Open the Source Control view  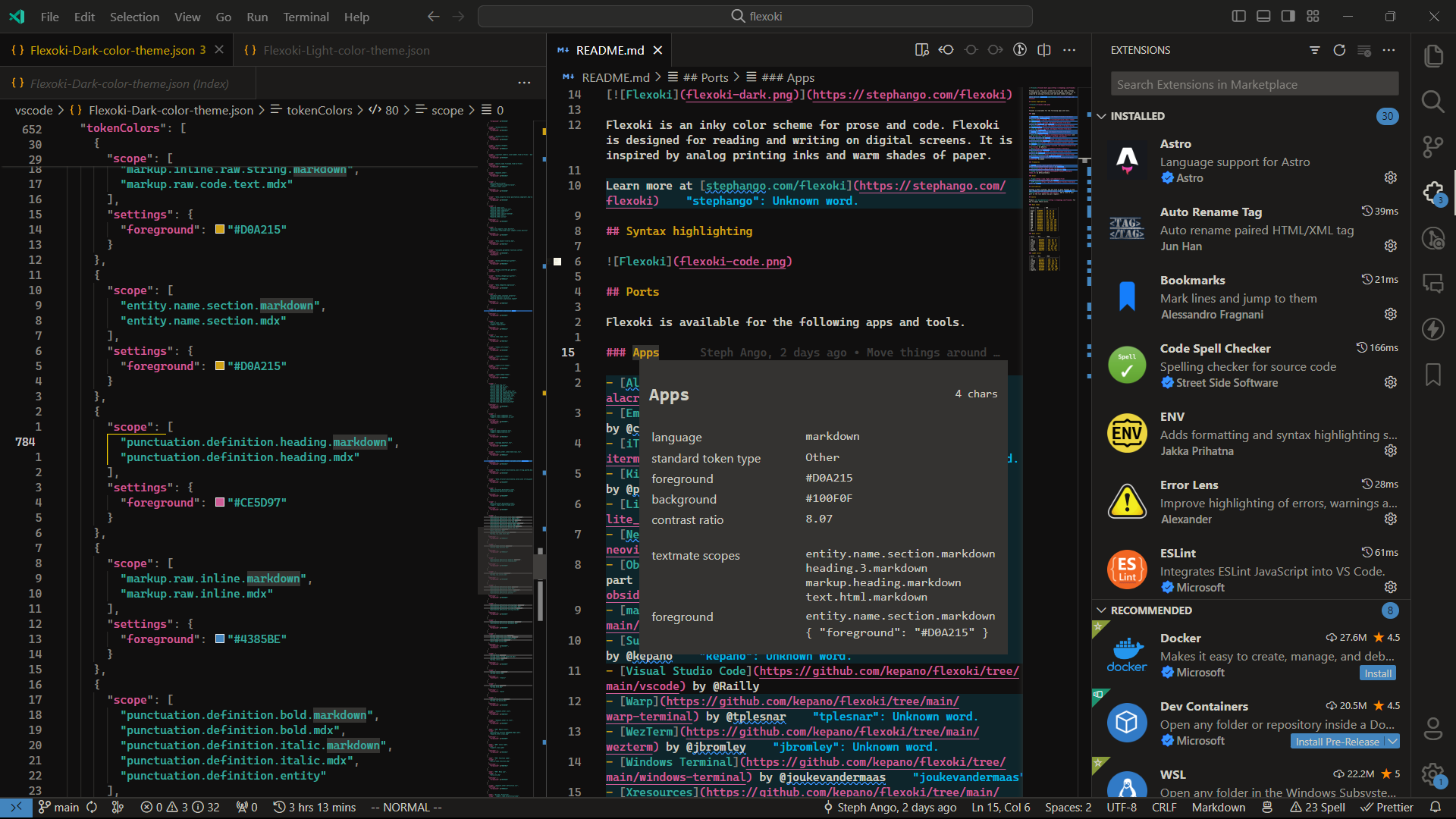[x=1434, y=147]
